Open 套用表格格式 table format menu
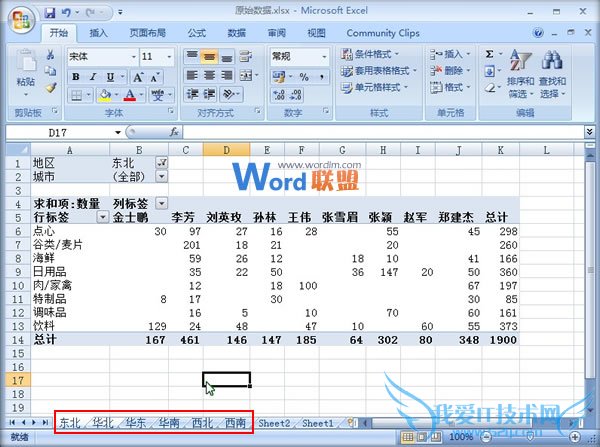This screenshot has height=447, width=600. pos(378,71)
